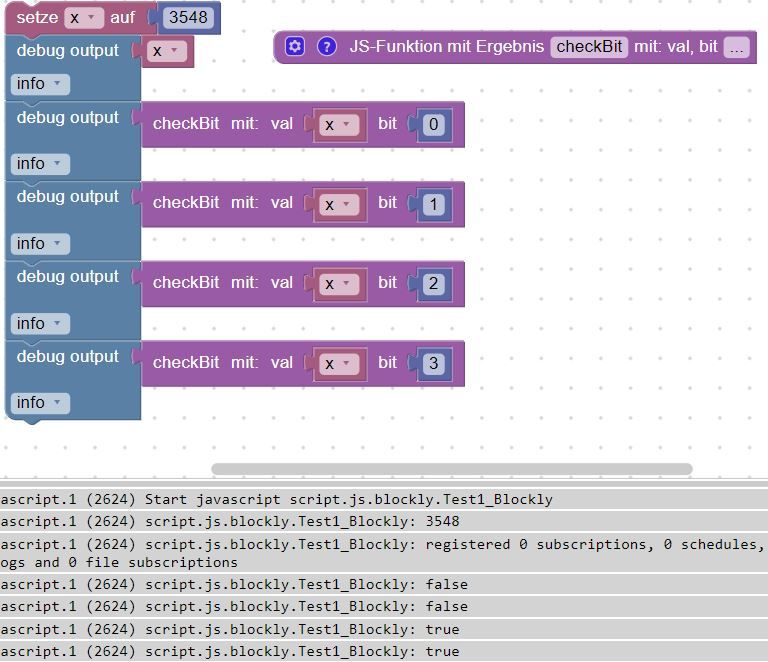The width and height of the screenshot is (768, 662).
Task: Open info level dropdown of first debug output
Action: [40, 84]
